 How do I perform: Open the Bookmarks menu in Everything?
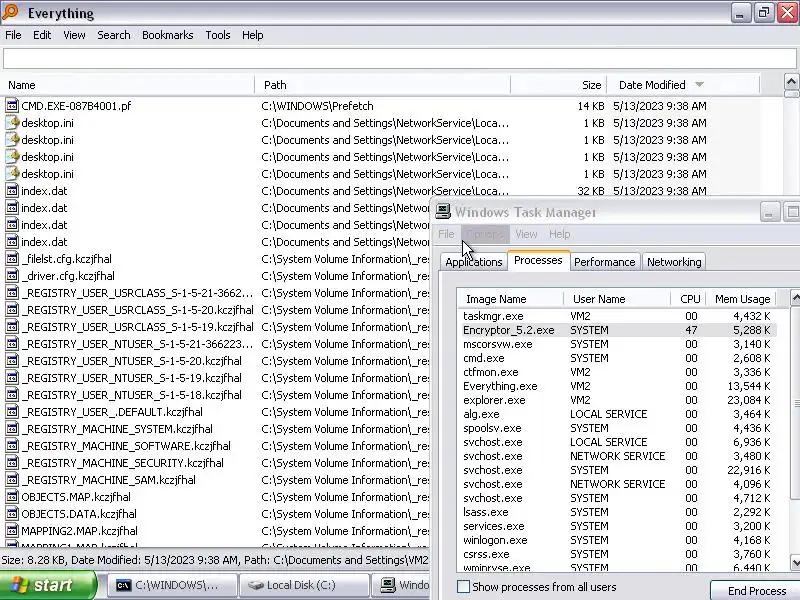(x=167, y=35)
